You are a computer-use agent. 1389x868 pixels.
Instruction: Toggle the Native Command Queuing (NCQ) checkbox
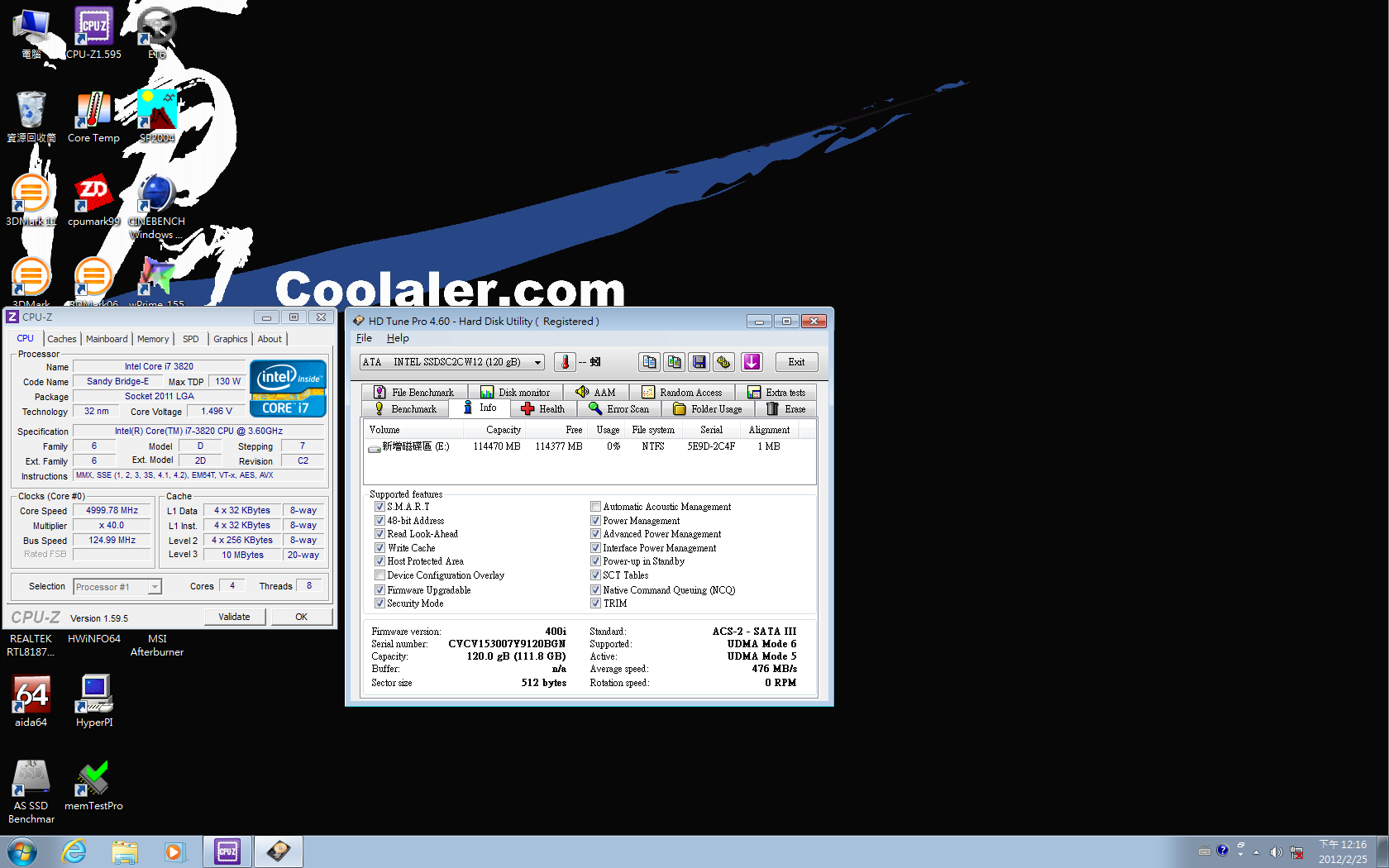(595, 590)
